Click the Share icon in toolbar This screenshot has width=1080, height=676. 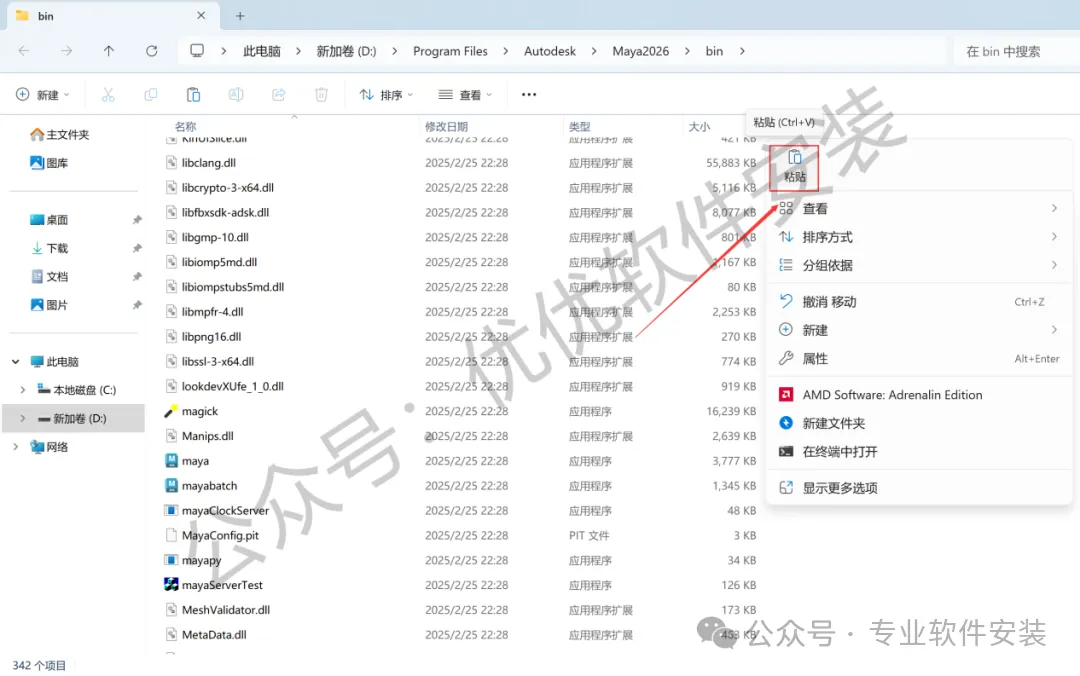click(279, 94)
